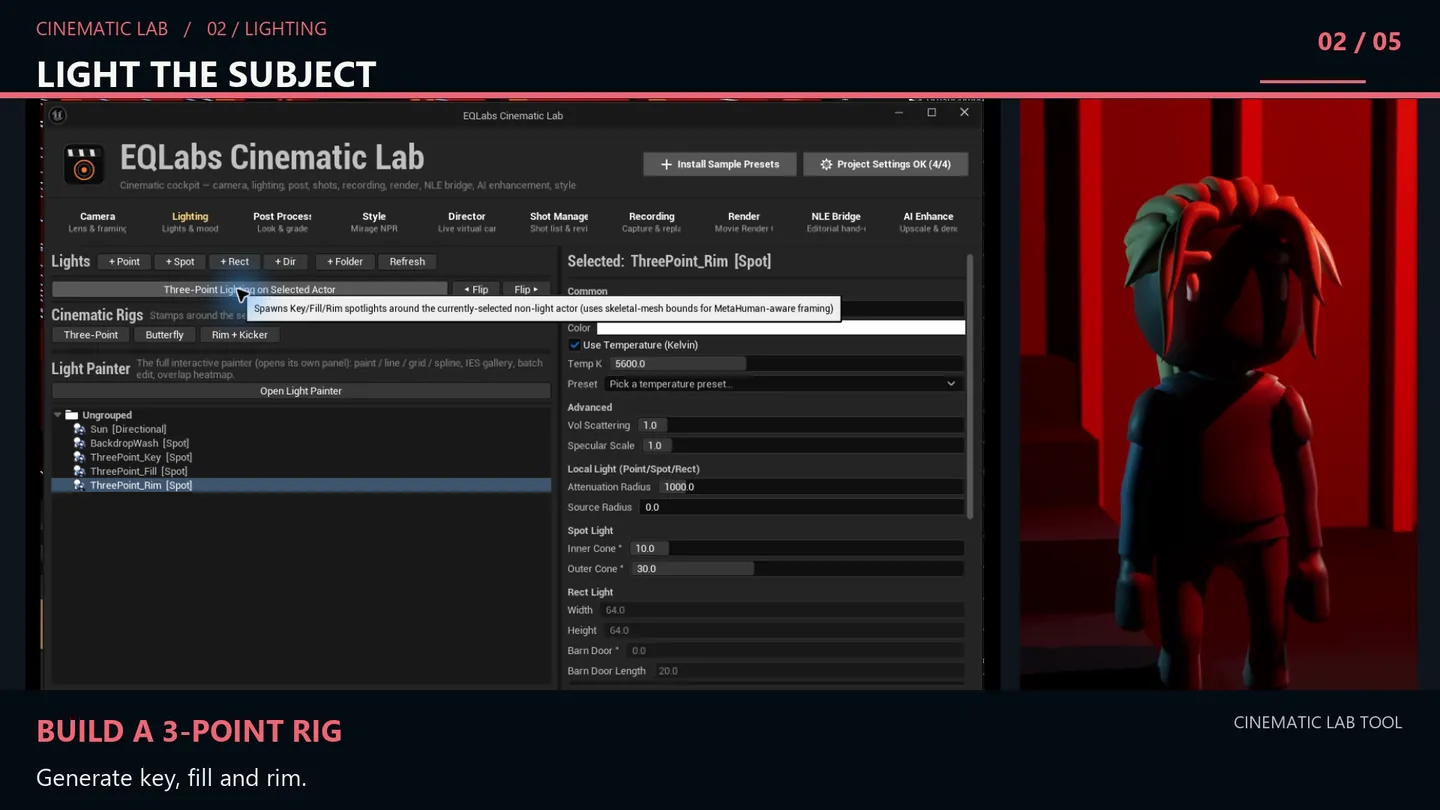Click the light icon beside ThreePoint_Fill
This screenshot has height=810, width=1440.
[x=80, y=471]
